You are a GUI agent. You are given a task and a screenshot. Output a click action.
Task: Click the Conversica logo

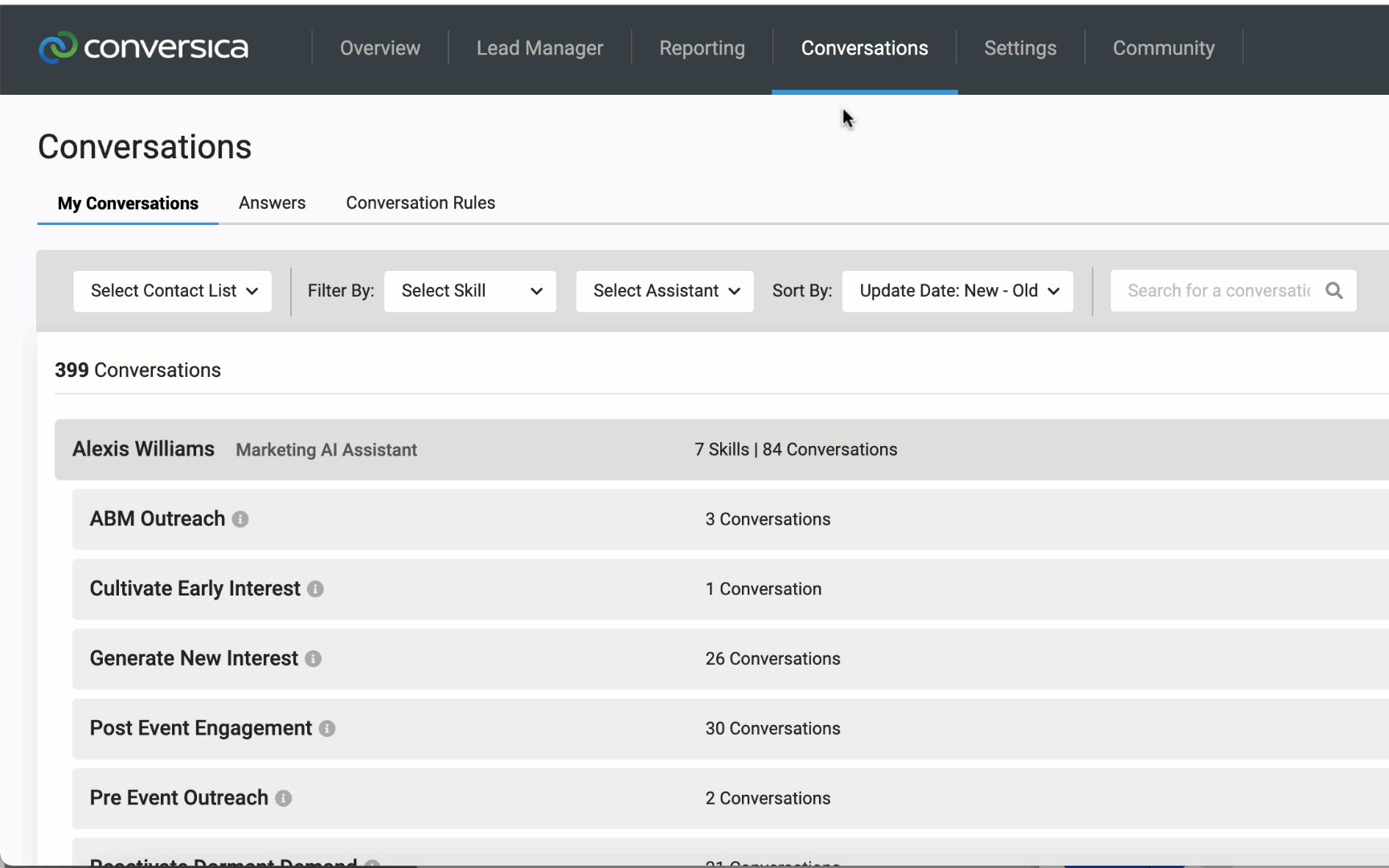click(x=143, y=48)
